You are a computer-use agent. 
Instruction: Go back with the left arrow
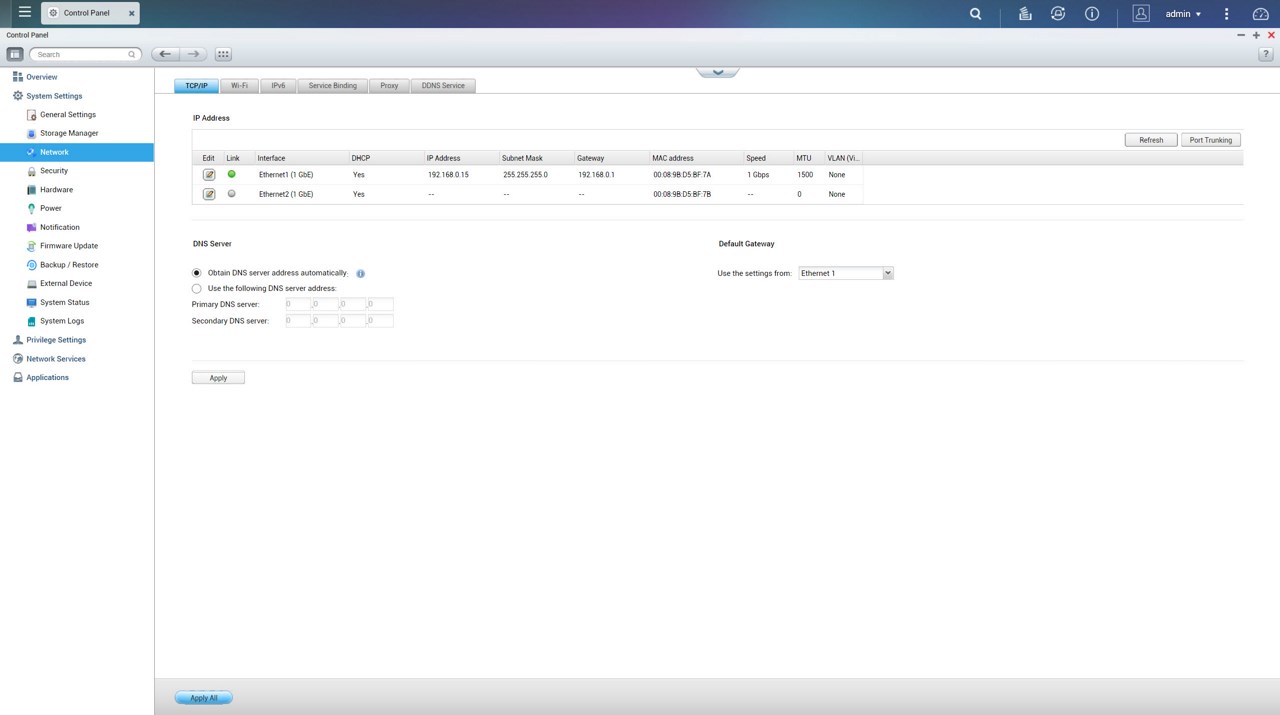[166, 54]
